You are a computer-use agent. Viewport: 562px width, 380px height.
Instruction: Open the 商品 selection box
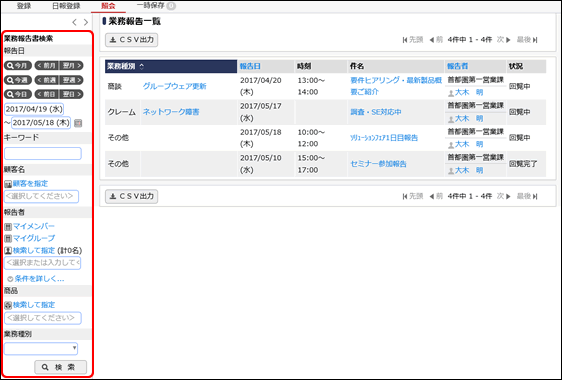pyautogui.click(x=43, y=318)
